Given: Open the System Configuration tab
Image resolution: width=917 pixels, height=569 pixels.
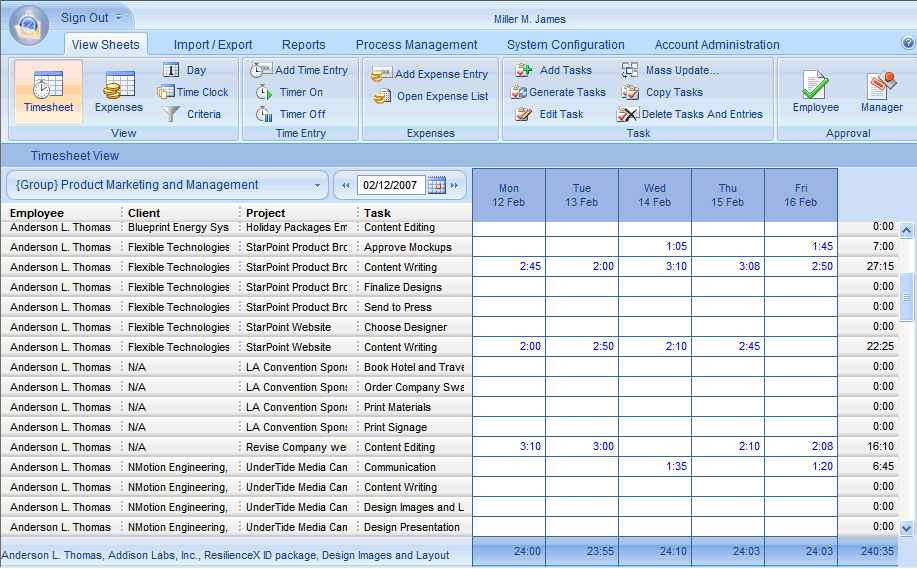Looking at the screenshot, I should [565, 45].
